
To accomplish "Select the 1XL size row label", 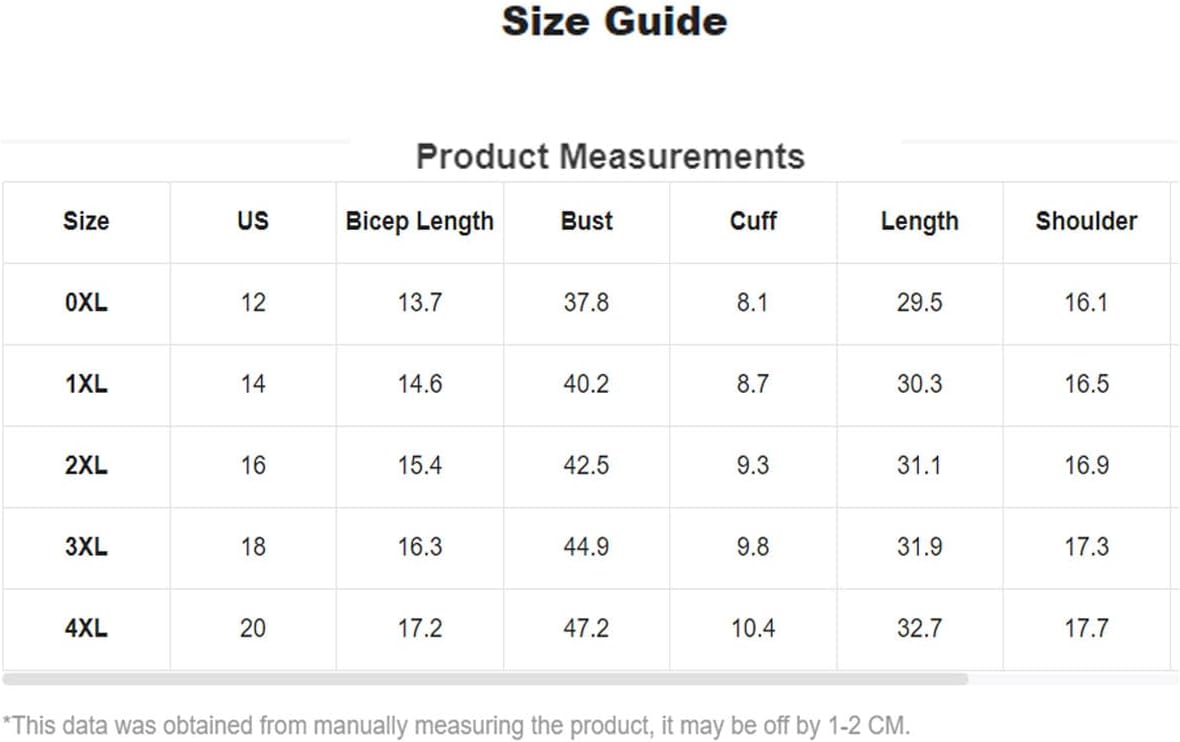I will [86, 384].
